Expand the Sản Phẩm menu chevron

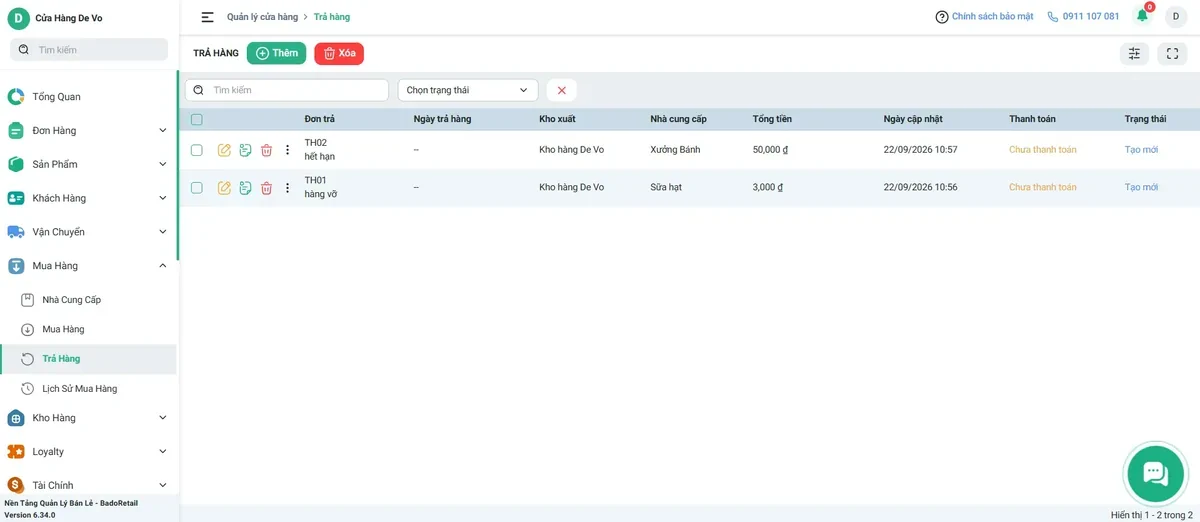tap(163, 164)
